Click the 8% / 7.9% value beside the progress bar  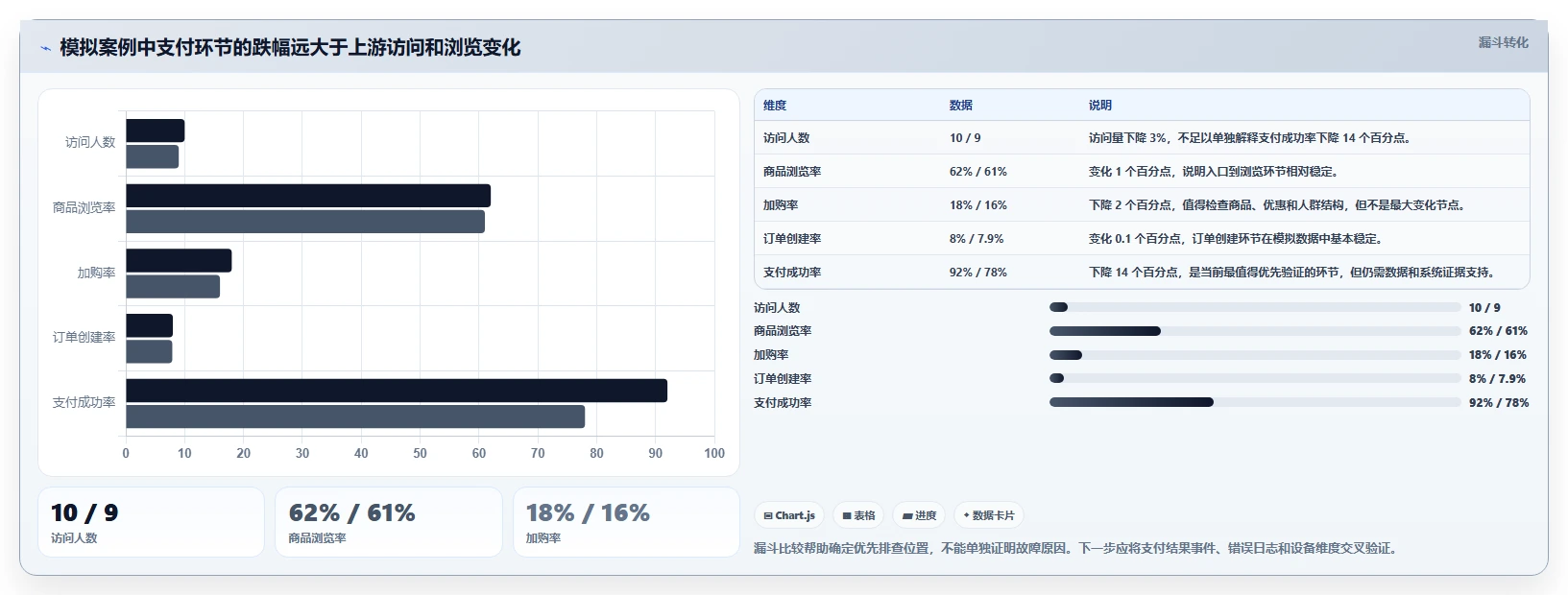[x=1497, y=379]
